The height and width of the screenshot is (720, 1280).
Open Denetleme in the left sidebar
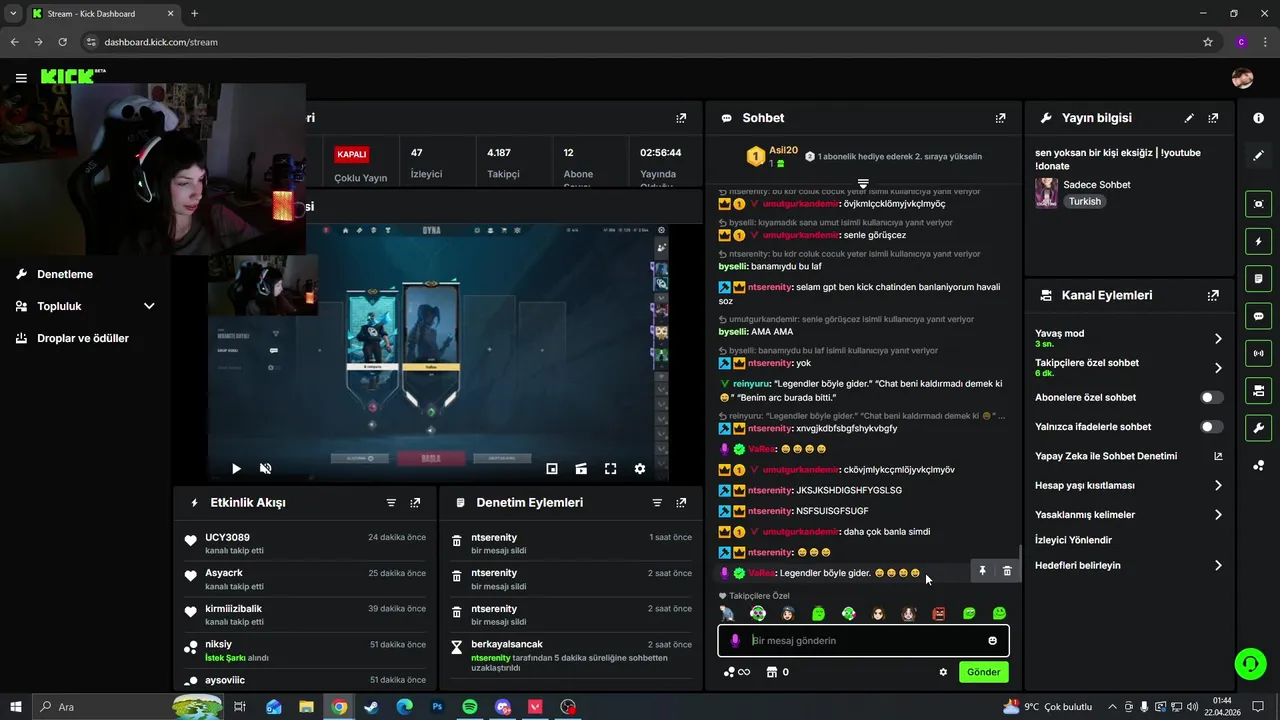[x=65, y=274]
